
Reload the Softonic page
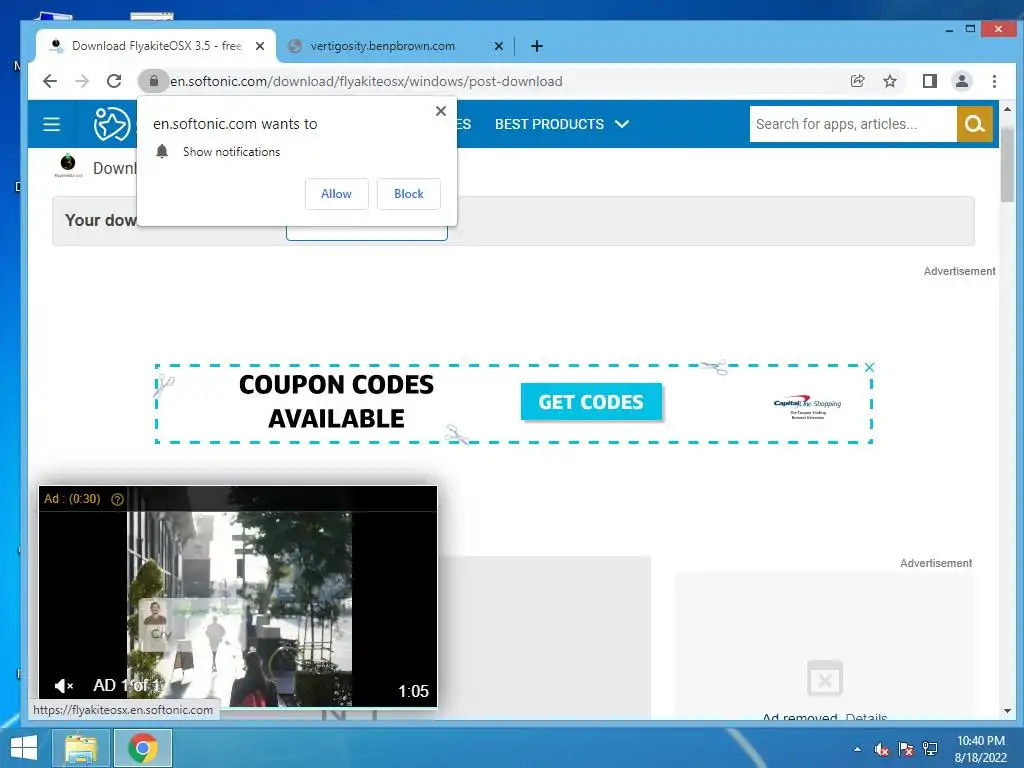[x=114, y=81]
